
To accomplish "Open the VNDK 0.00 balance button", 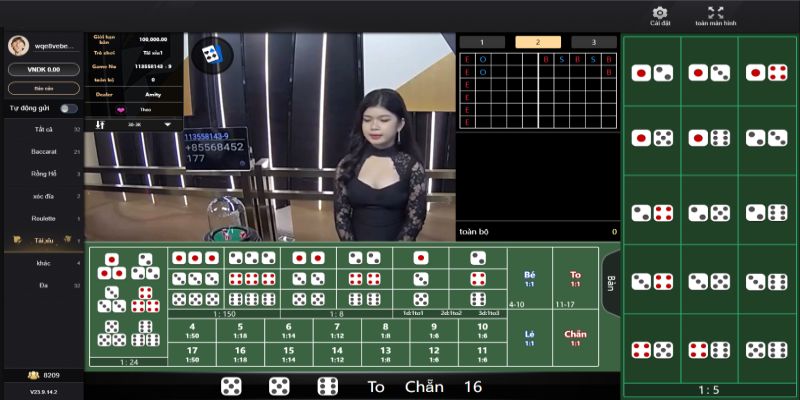I will tap(44, 69).
